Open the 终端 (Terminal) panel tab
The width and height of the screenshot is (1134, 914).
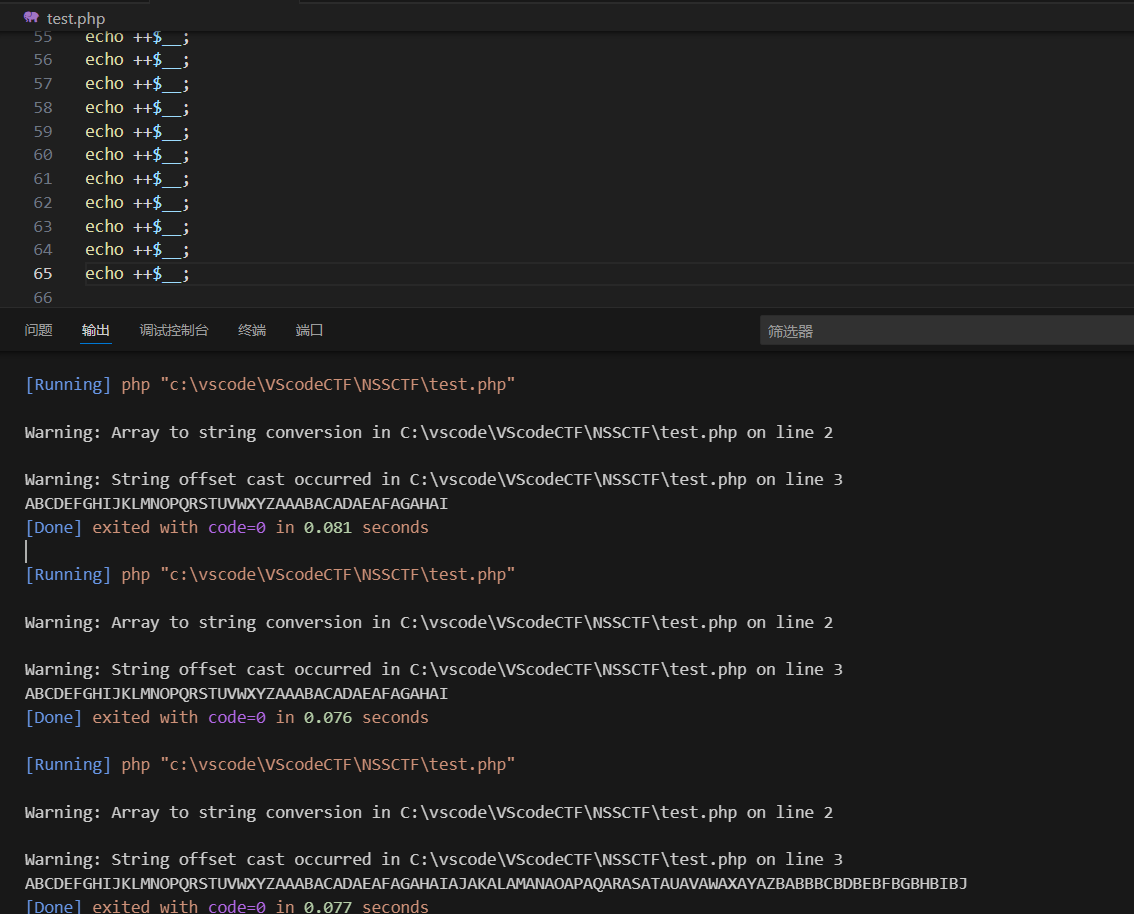pyautogui.click(x=252, y=330)
